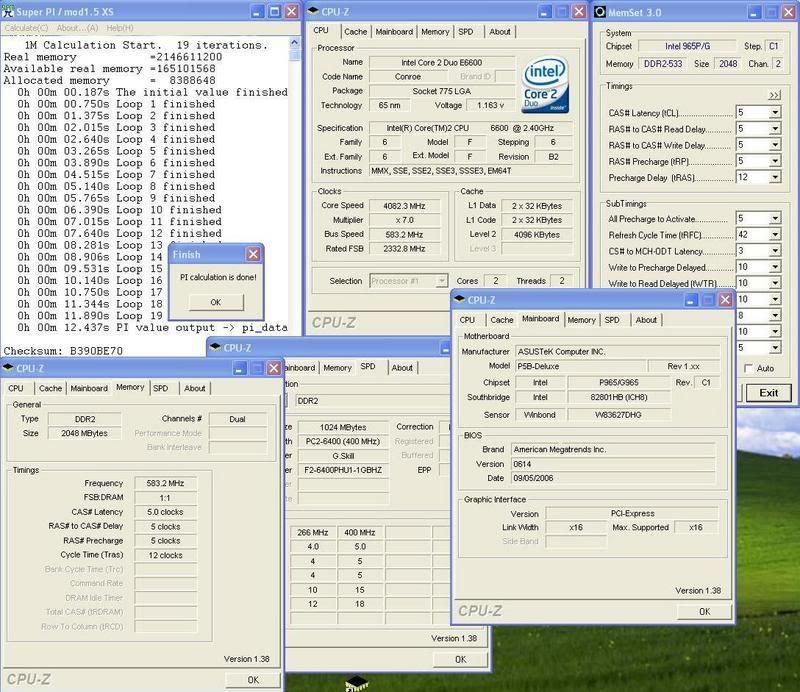Viewport: 800px width, 692px height.
Task: Select About tab in CPU-Z Processor window
Action: click(499, 32)
